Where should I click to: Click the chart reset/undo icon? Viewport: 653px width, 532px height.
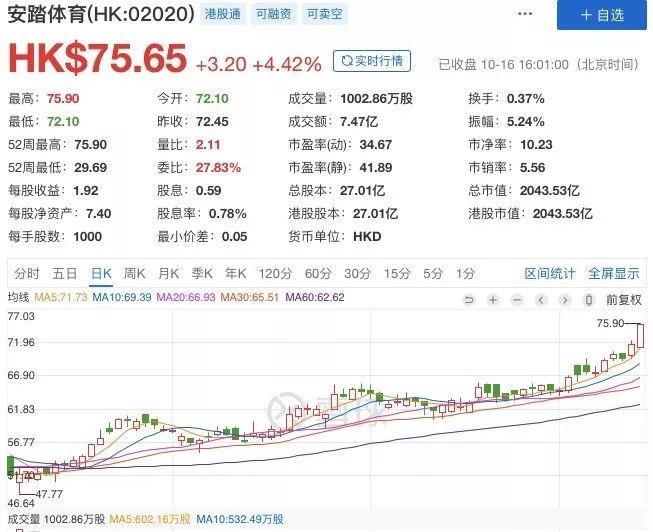coord(469,300)
